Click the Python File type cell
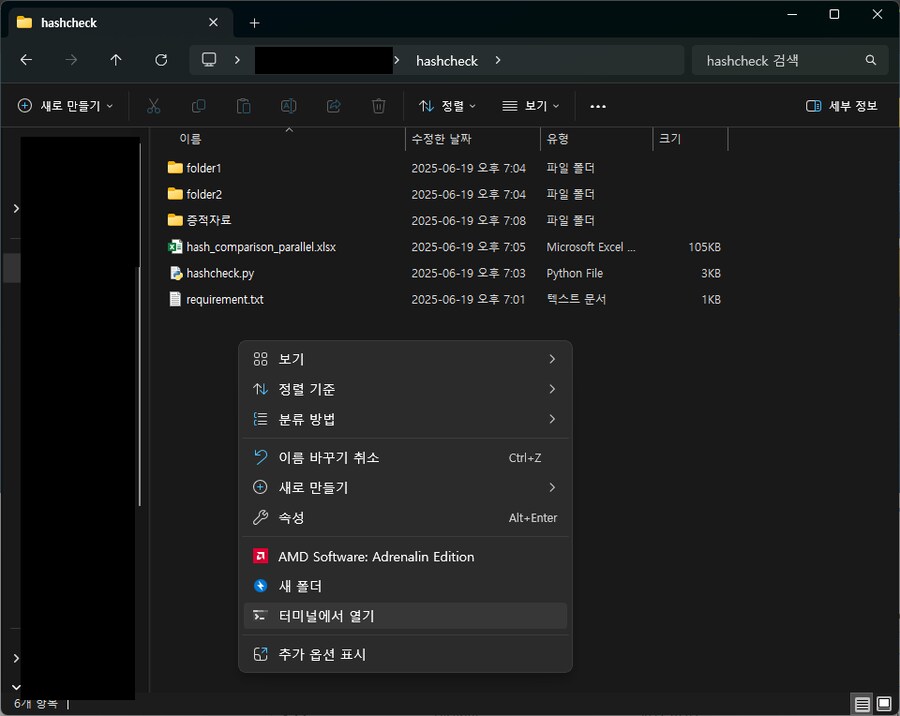 pos(575,273)
